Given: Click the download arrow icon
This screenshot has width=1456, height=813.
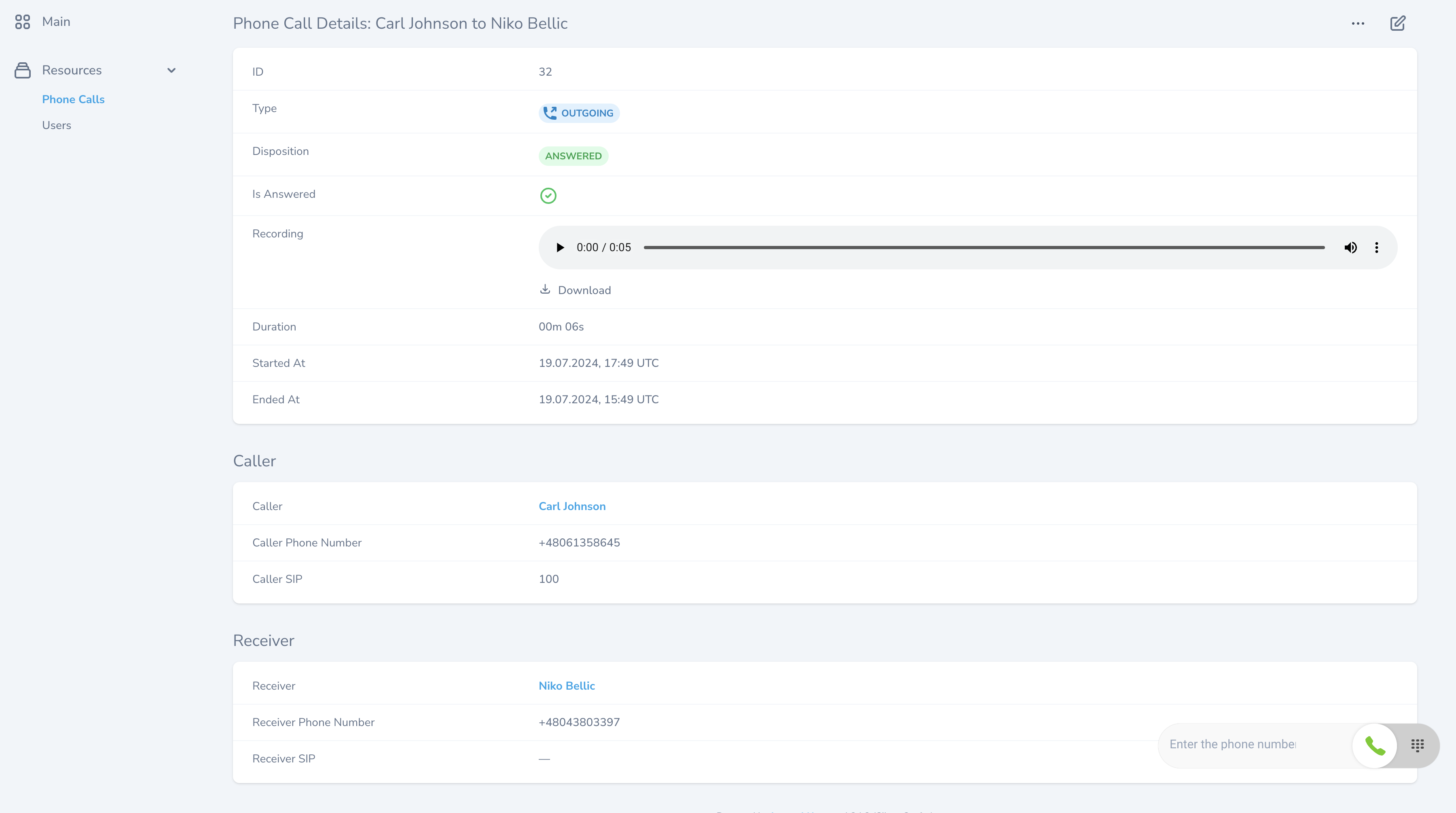Looking at the screenshot, I should [545, 290].
